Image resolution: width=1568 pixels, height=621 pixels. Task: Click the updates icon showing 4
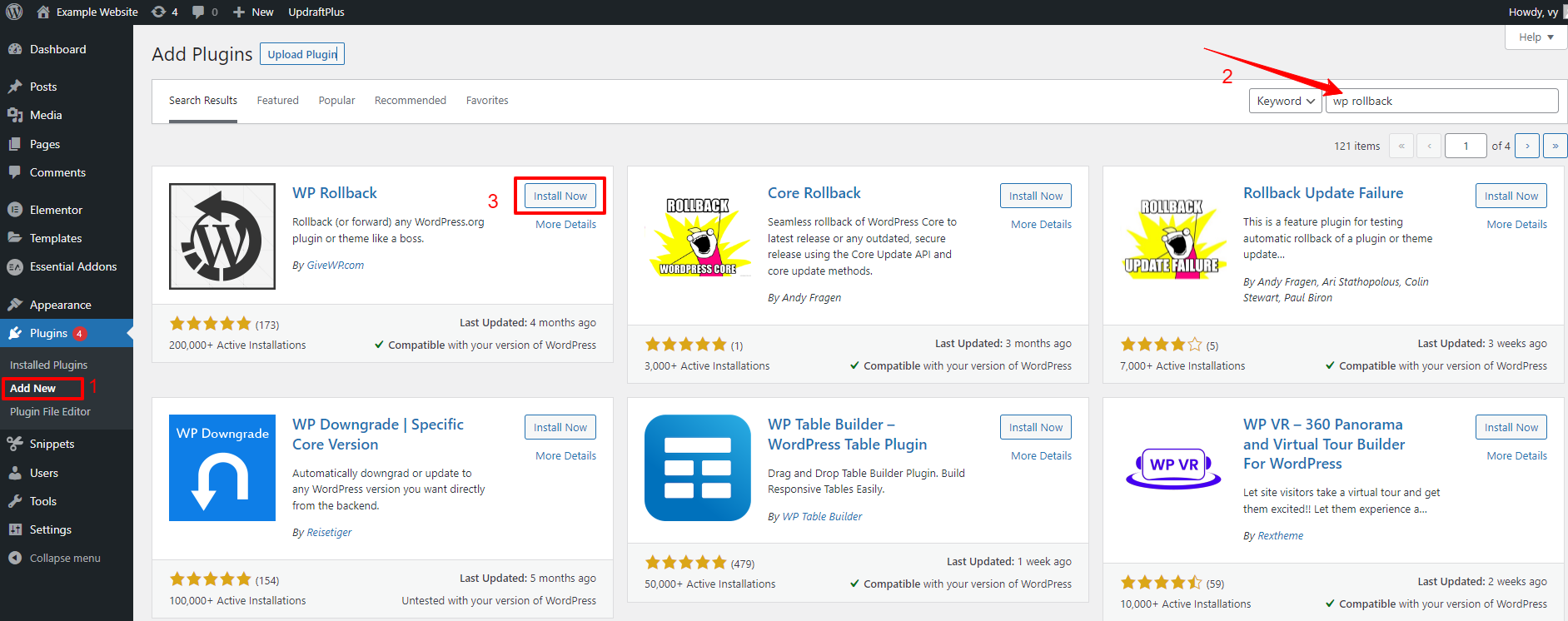point(157,12)
